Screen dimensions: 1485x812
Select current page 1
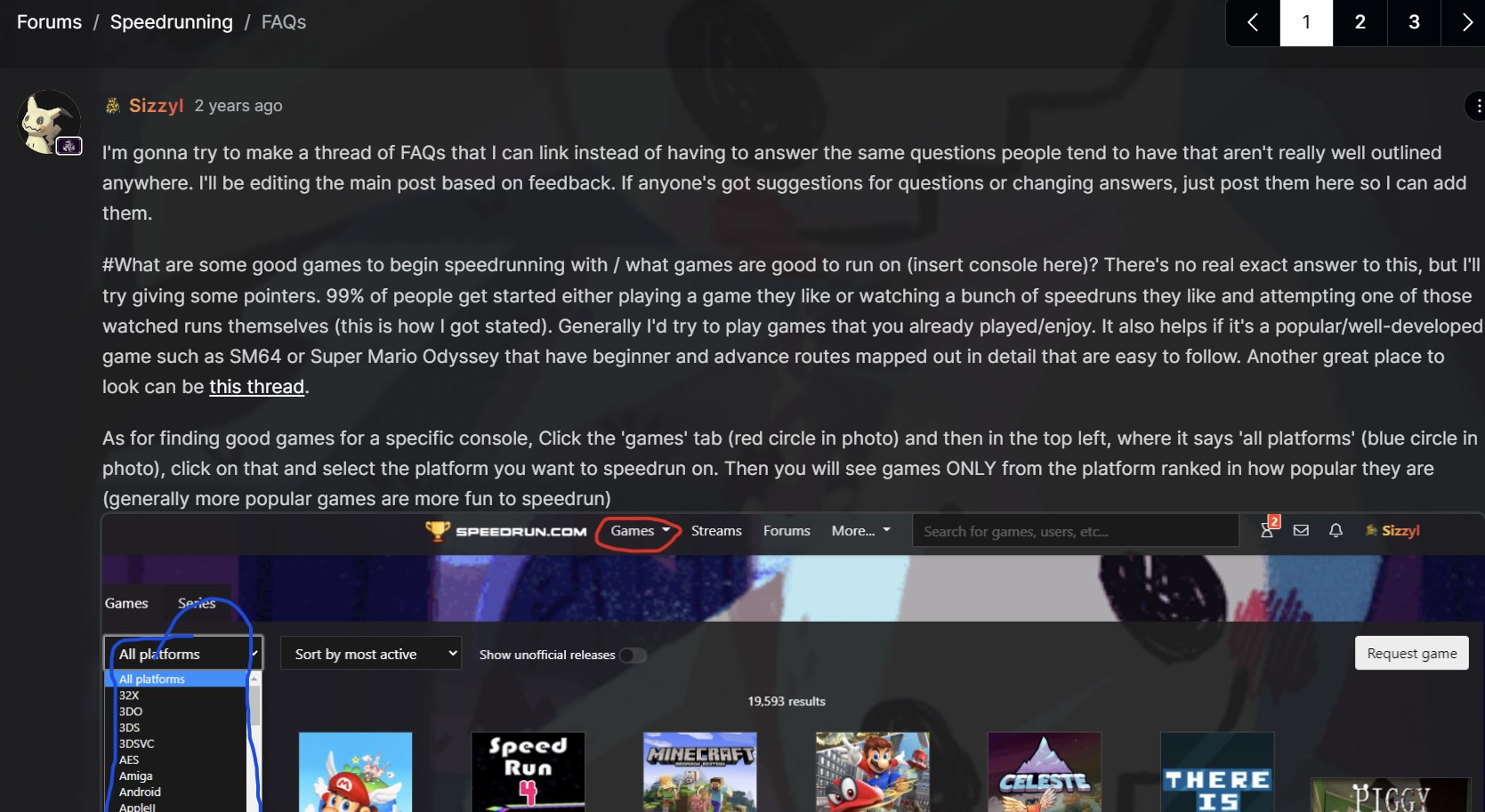(x=1306, y=22)
